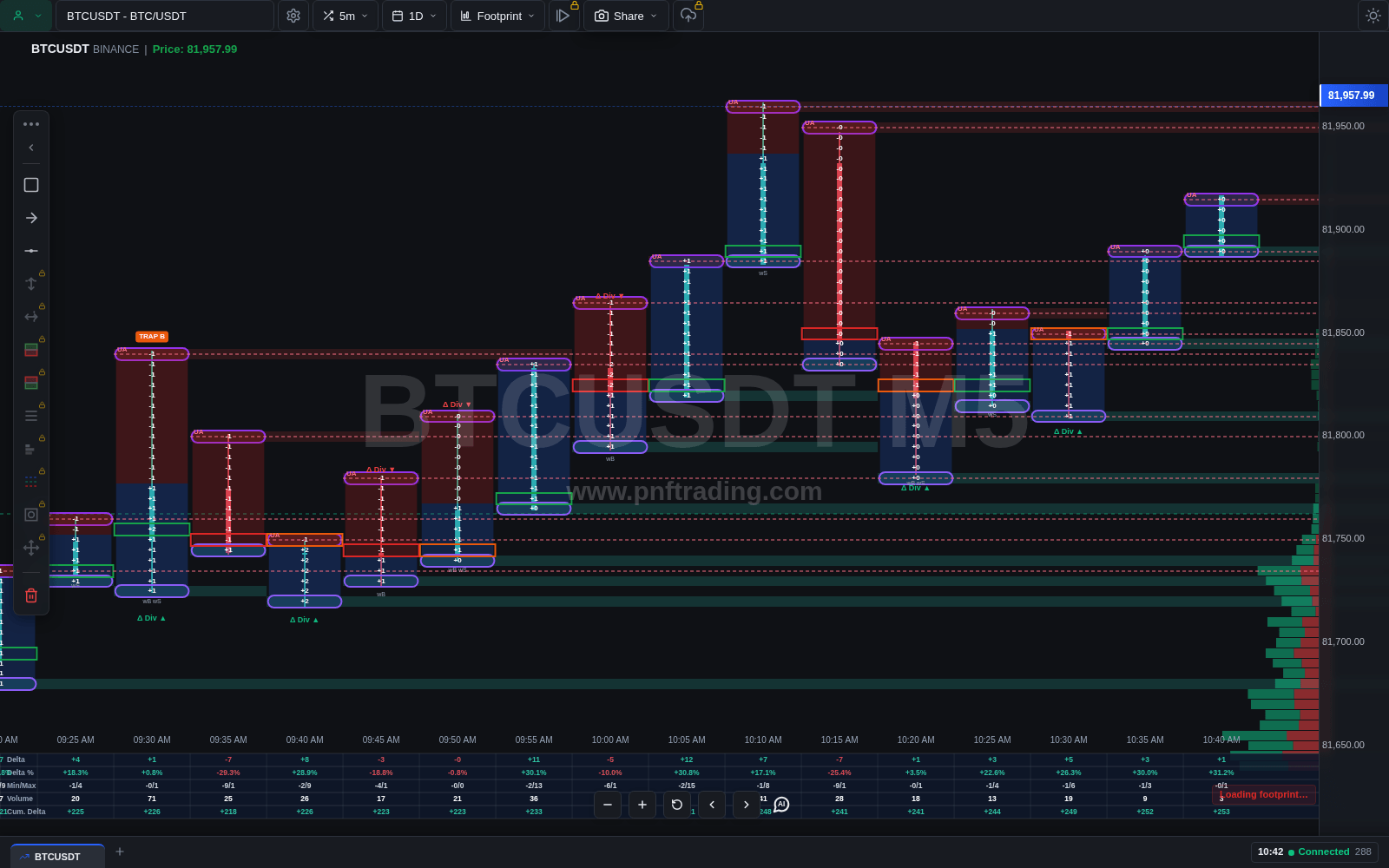Open the 1D date range dropdown
The height and width of the screenshot is (868, 1389).
coord(414,16)
